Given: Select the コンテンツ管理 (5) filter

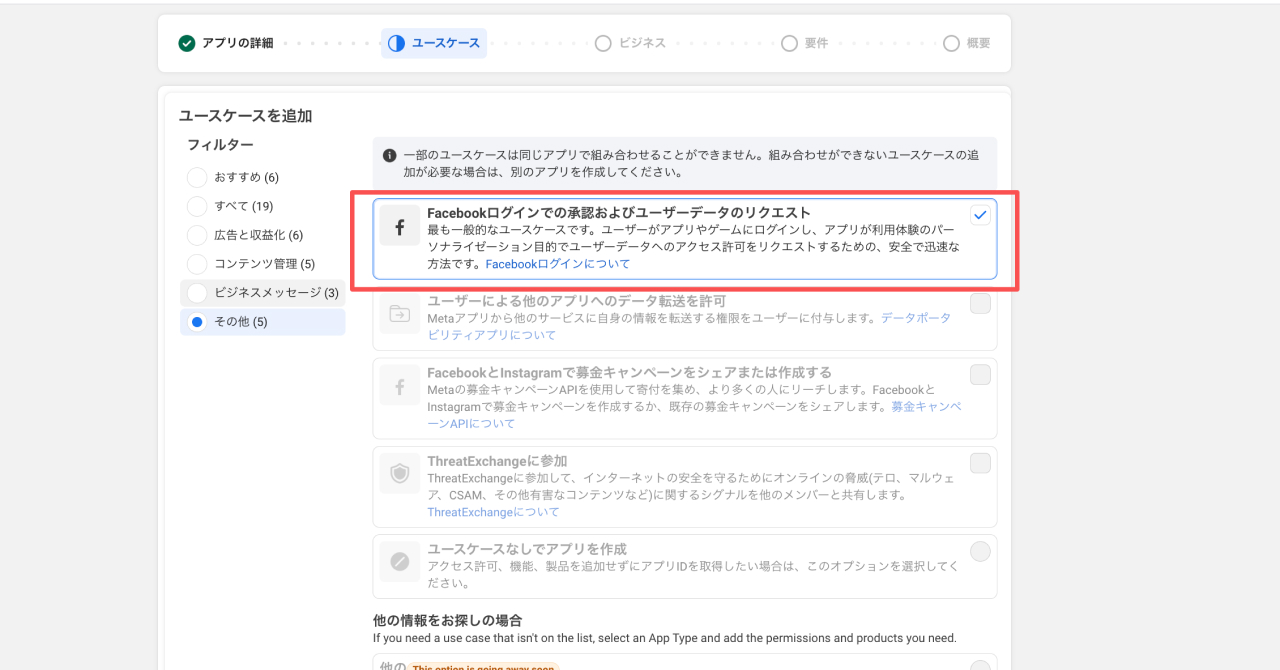Looking at the screenshot, I should coord(197,264).
